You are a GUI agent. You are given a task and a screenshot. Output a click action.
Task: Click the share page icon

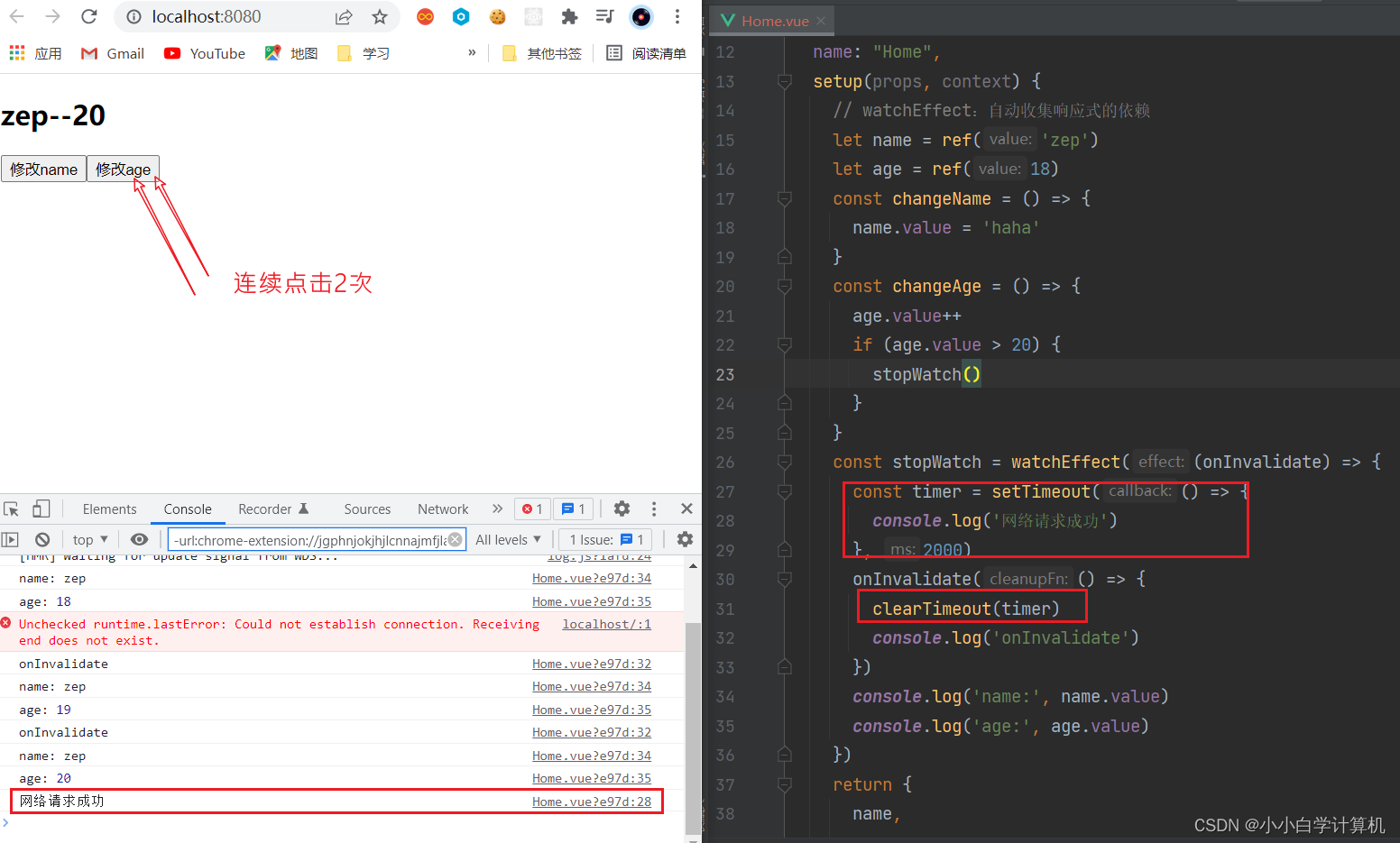tap(344, 16)
